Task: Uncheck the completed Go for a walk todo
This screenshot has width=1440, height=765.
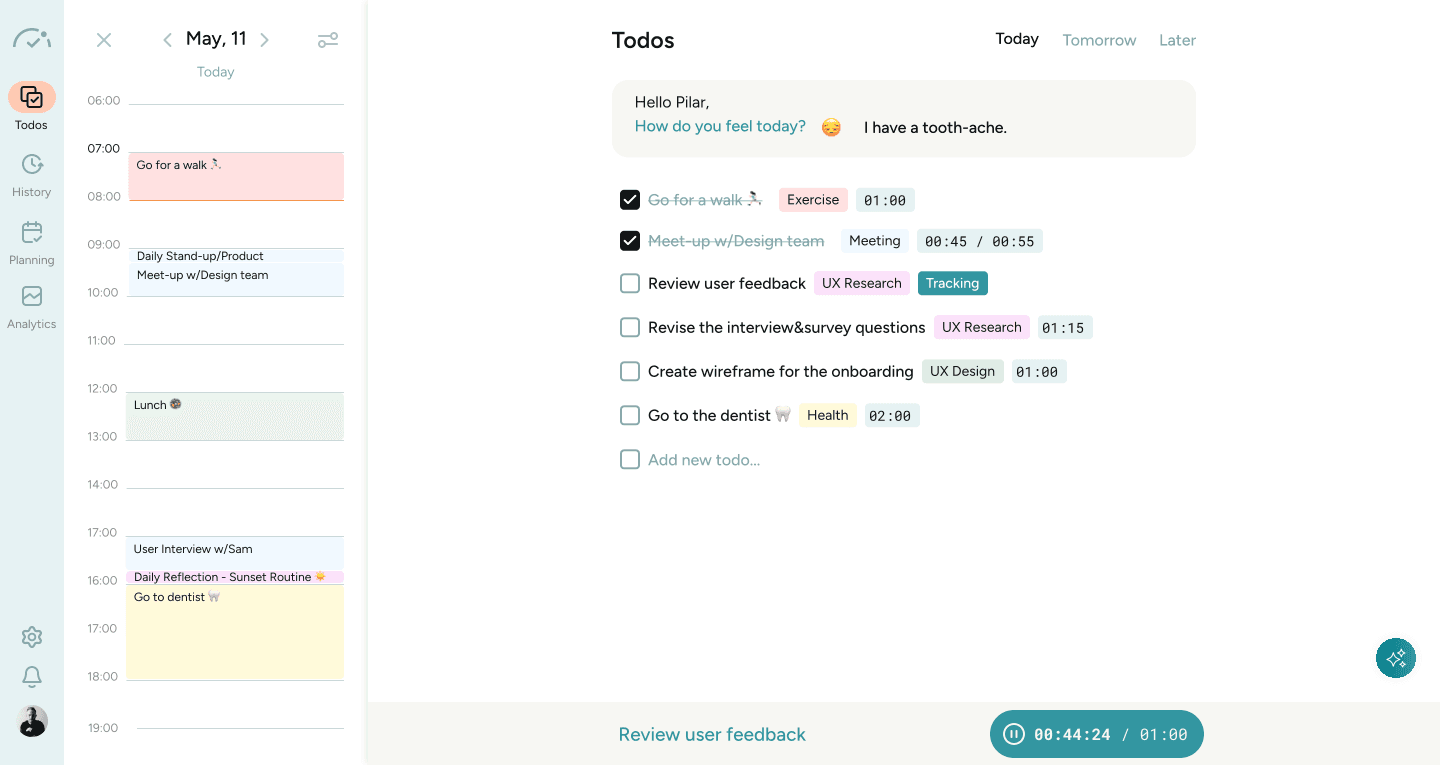Action: point(630,199)
